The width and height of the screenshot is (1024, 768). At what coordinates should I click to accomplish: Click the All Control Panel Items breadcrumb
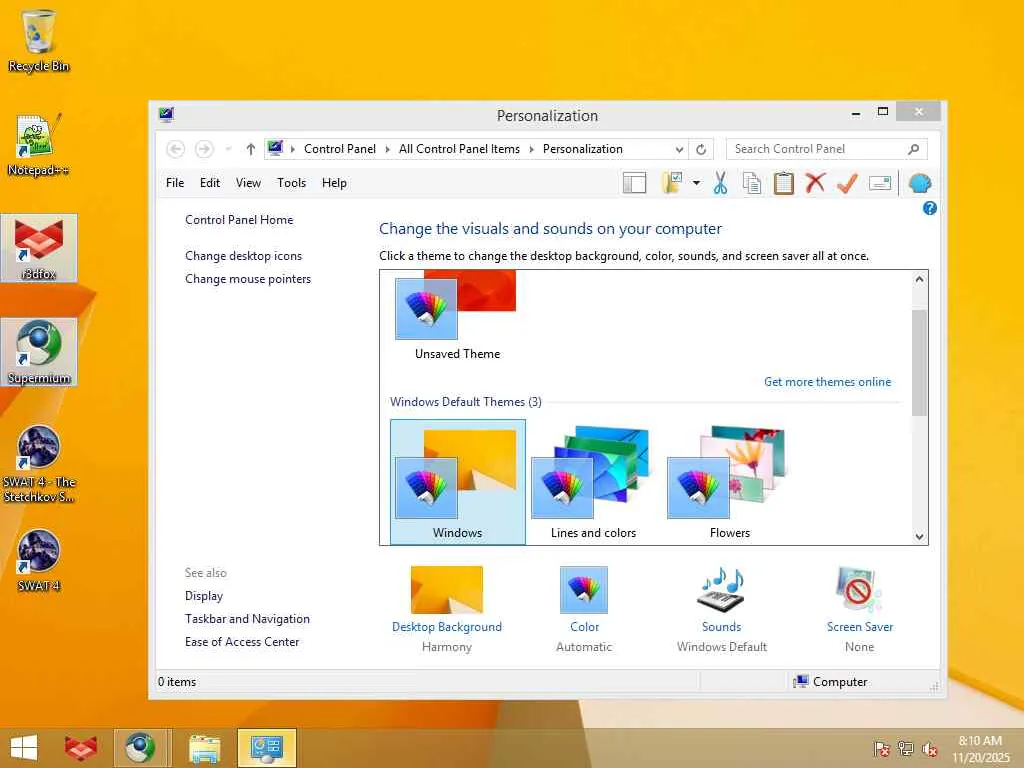coord(459,149)
